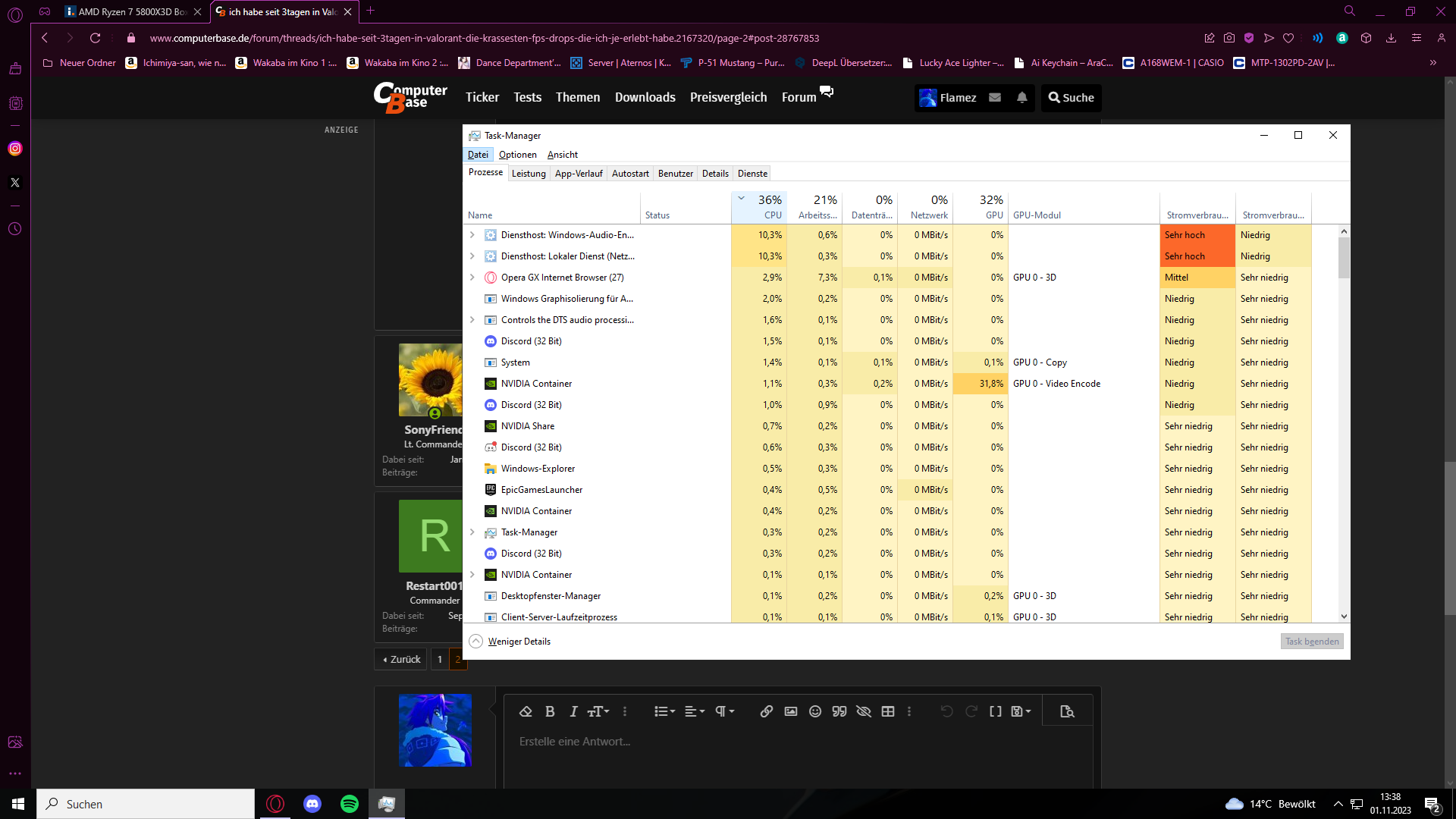Insert image using the editor toolbar icon
The width and height of the screenshot is (1456, 819).
(791, 711)
